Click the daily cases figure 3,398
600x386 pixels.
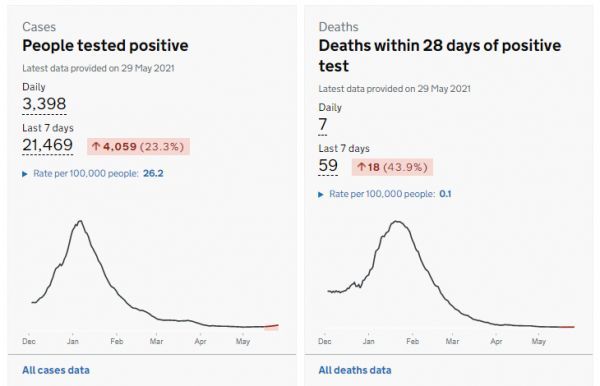click(44, 104)
